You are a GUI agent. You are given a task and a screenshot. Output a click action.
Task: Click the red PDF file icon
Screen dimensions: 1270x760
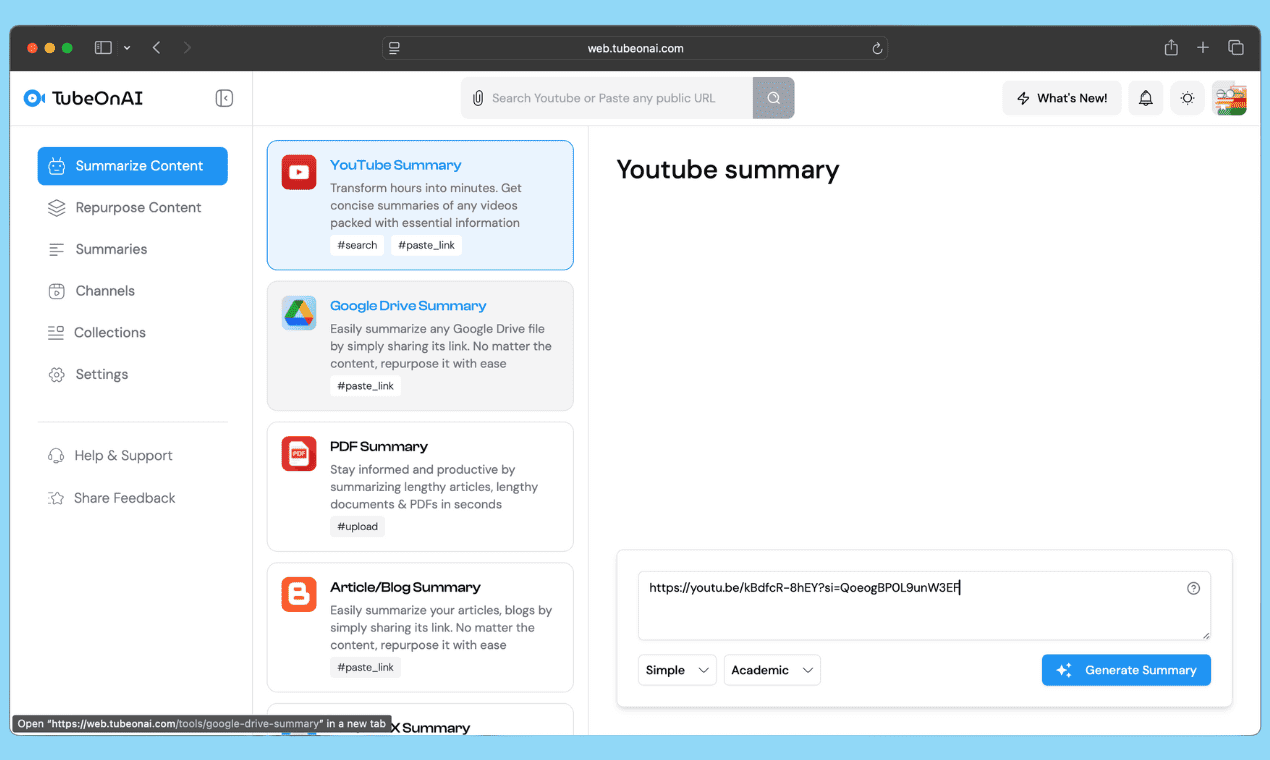[x=299, y=454]
